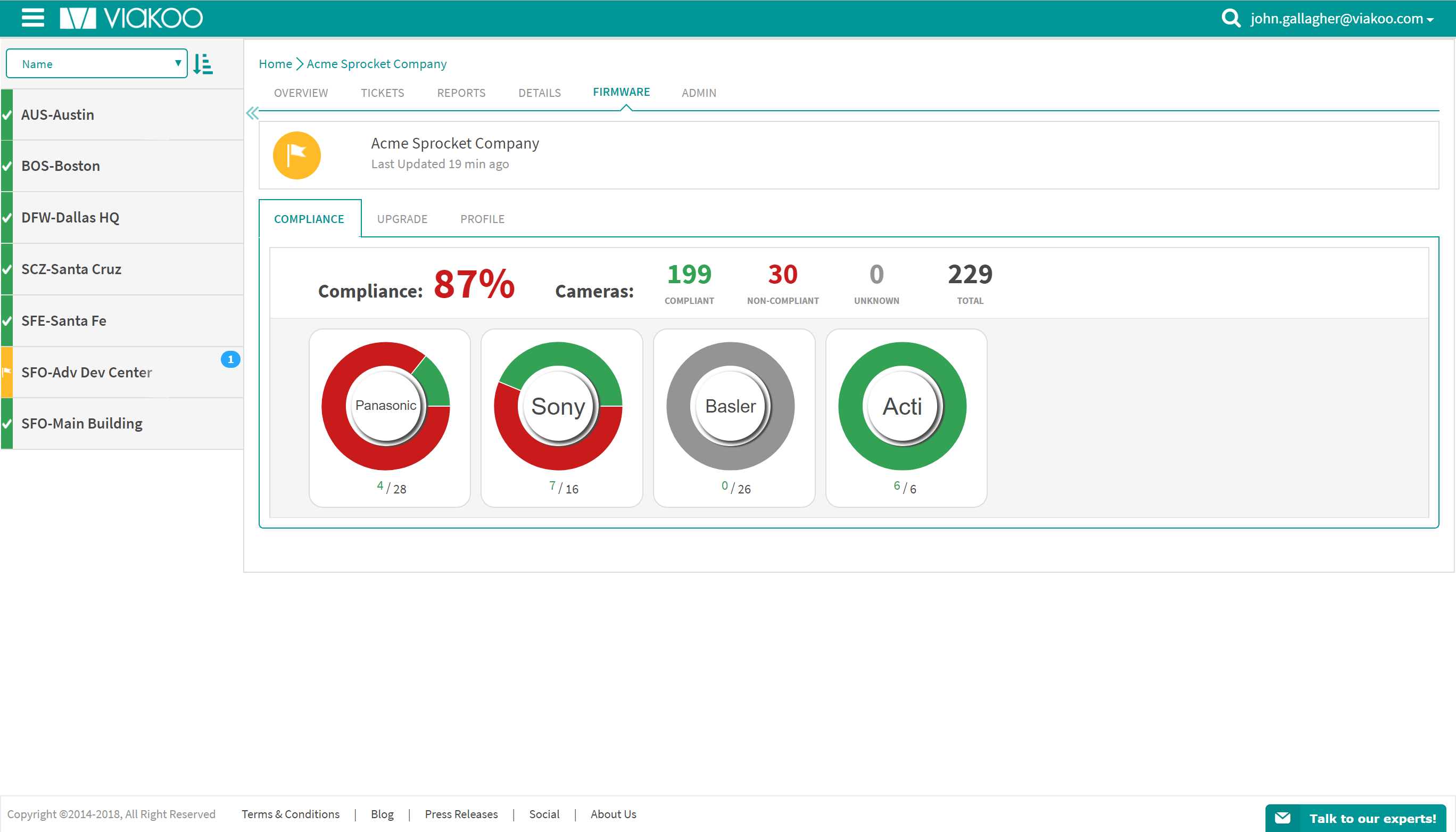Click the green check status of SFO-Main Building
The width and height of the screenshot is (1456, 832).
coord(6,423)
